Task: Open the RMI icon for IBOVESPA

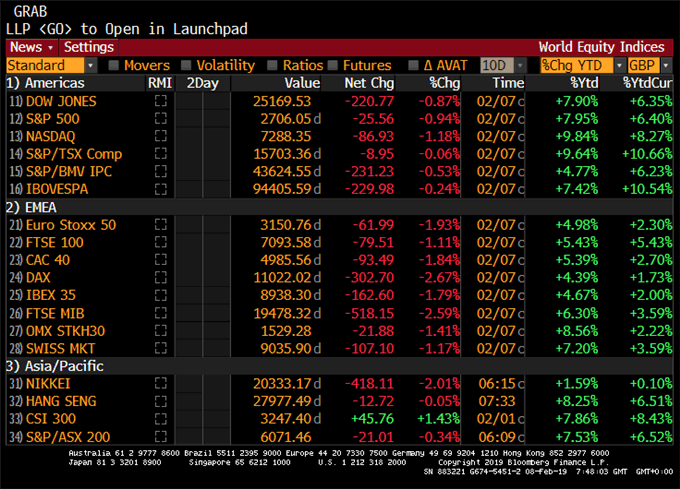Action: tap(160, 189)
